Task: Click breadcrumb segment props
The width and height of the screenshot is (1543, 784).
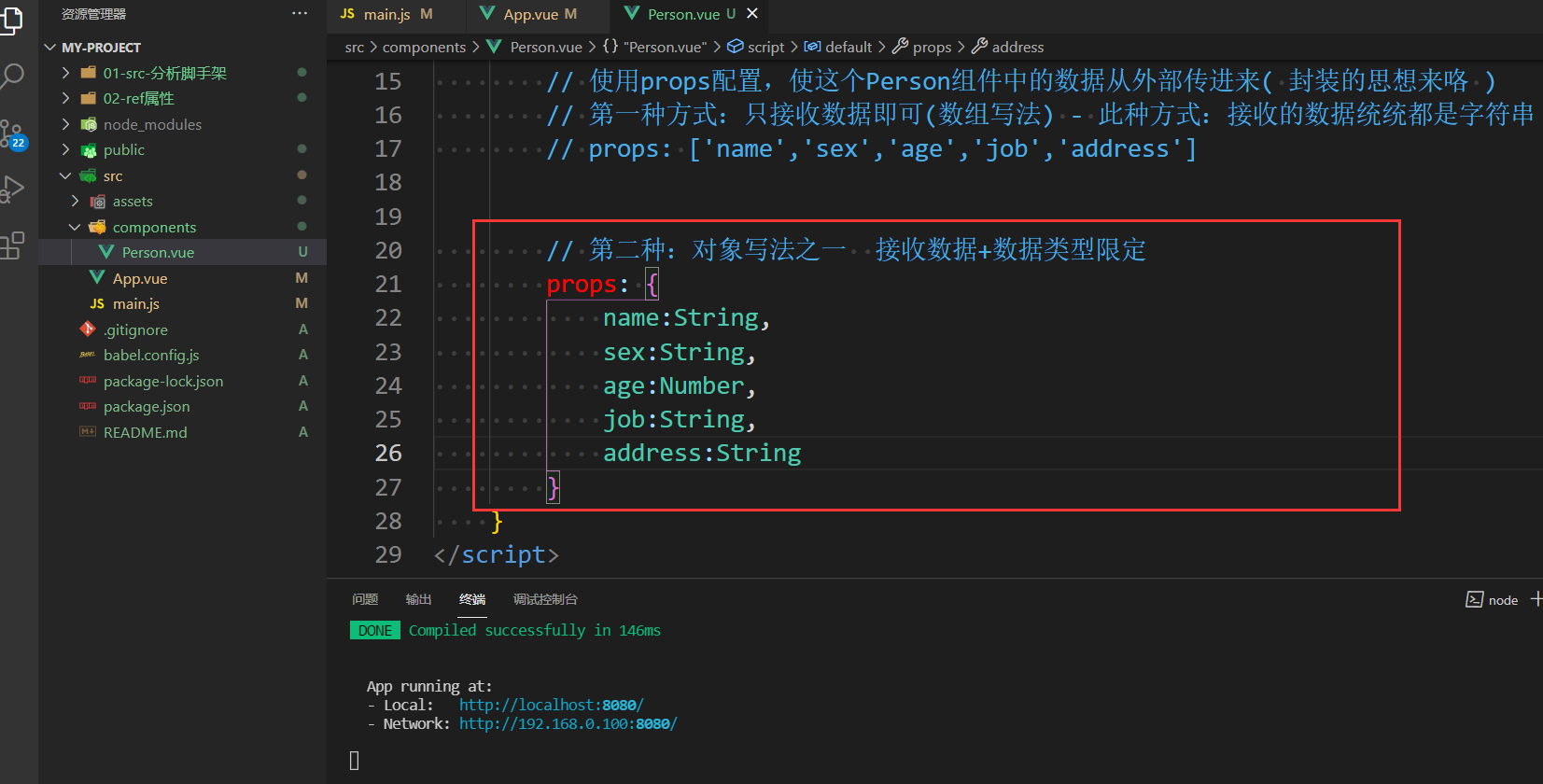Action: [x=932, y=47]
